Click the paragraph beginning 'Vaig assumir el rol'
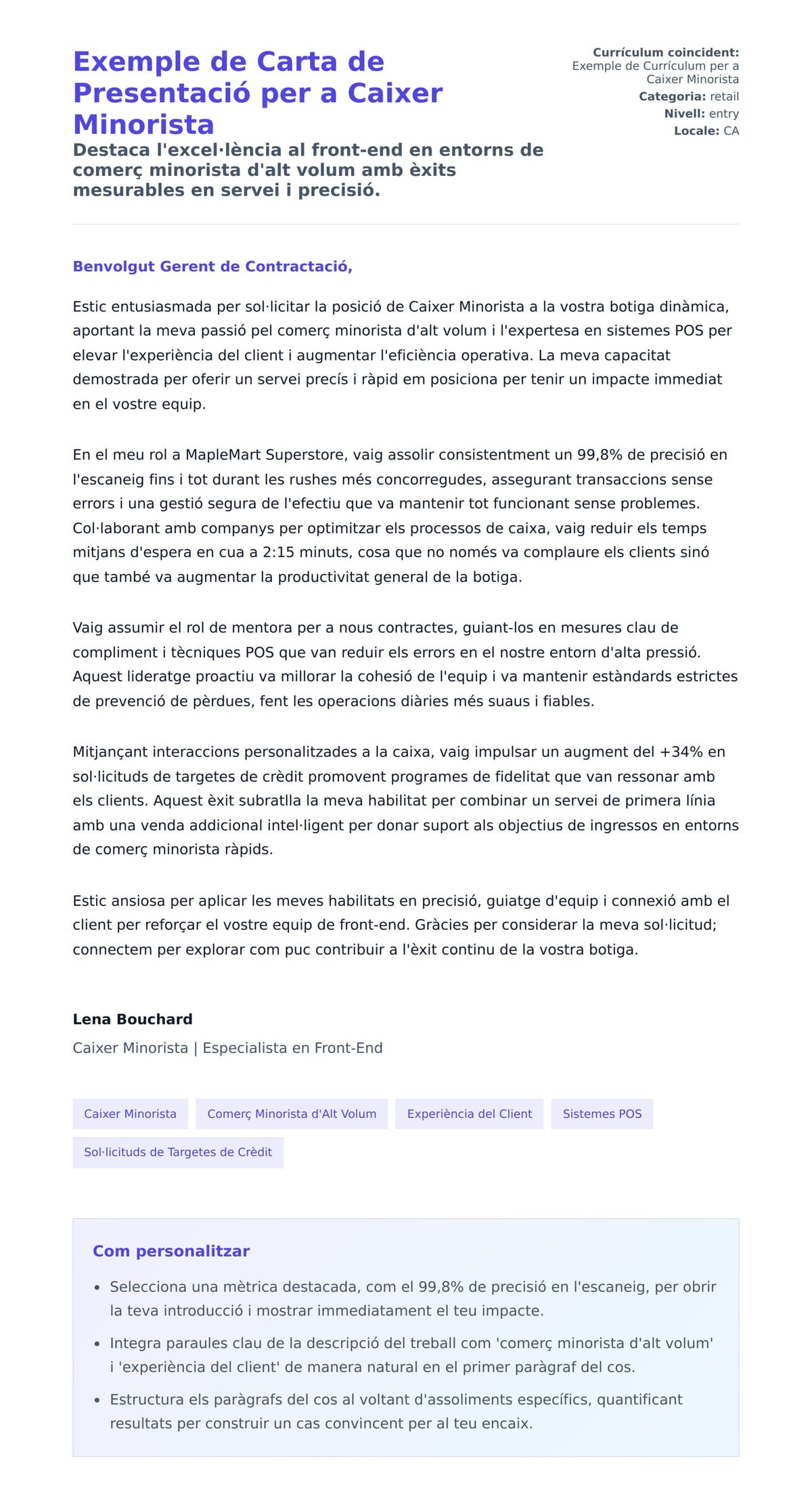The width and height of the screenshot is (812, 1503). [405, 664]
